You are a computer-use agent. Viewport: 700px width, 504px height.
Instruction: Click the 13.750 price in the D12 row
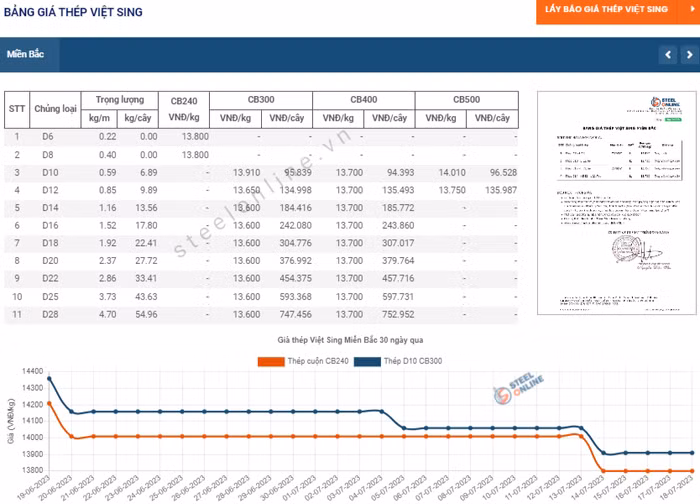tap(452, 191)
